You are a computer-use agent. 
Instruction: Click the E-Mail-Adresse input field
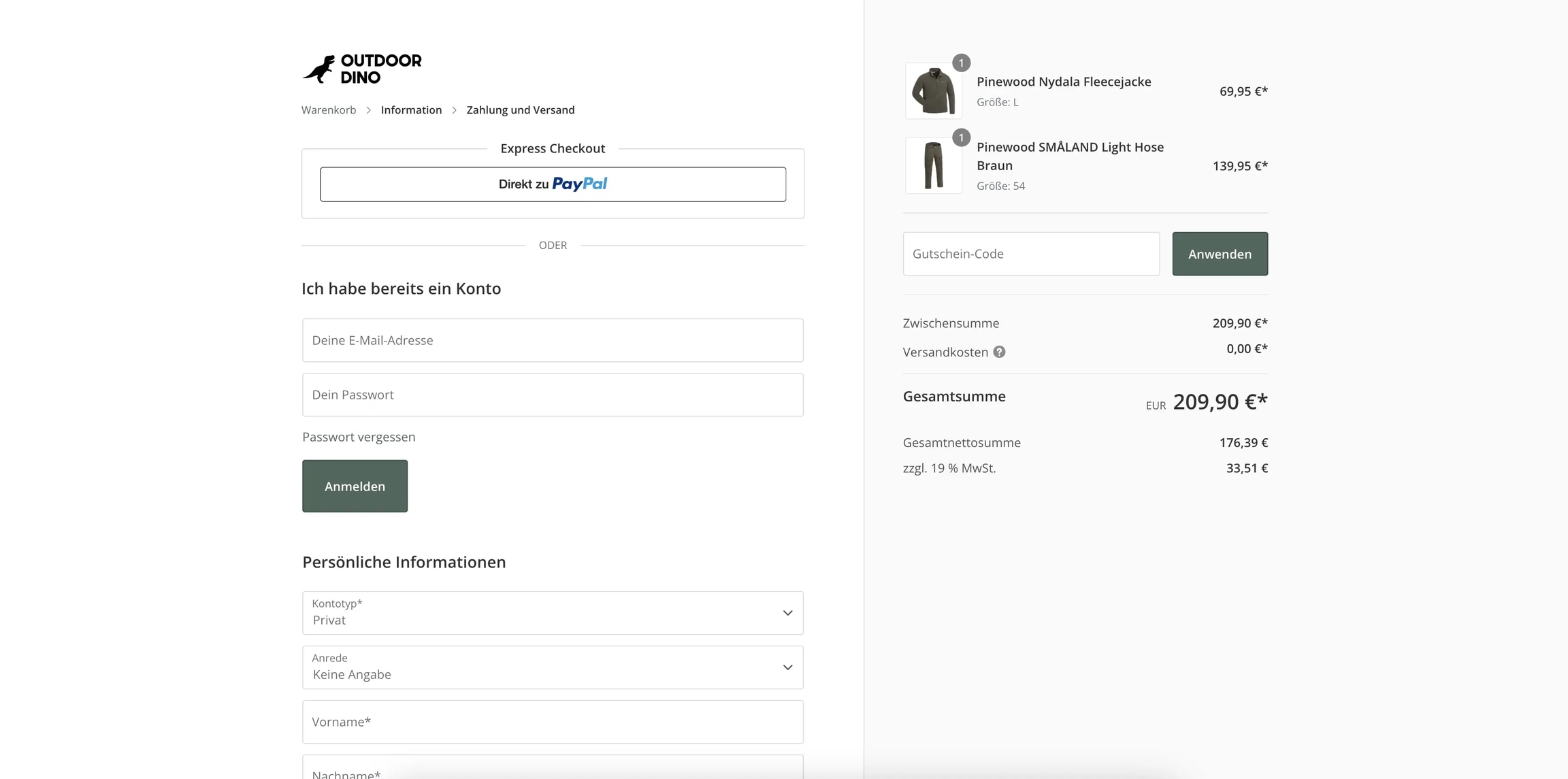pyautogui.click(x=552, y=340)
